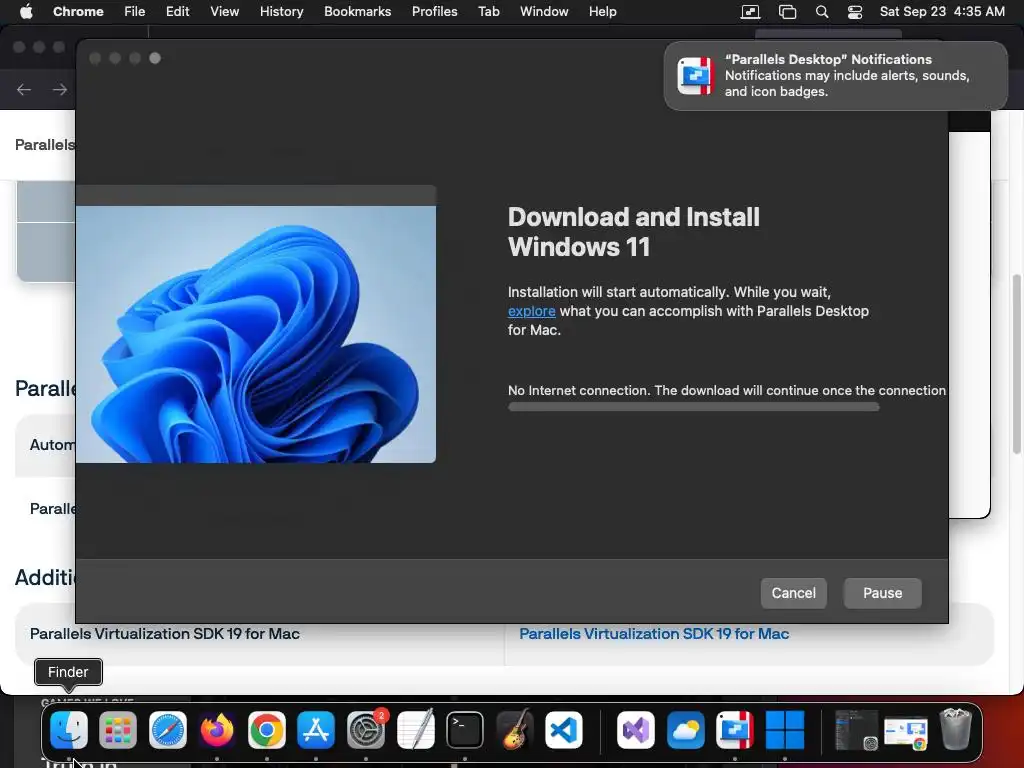Screen dimensions: 1024x768
Task: Click the 'Download and Install Windows 11' heading
Action: tap(633, 232)
